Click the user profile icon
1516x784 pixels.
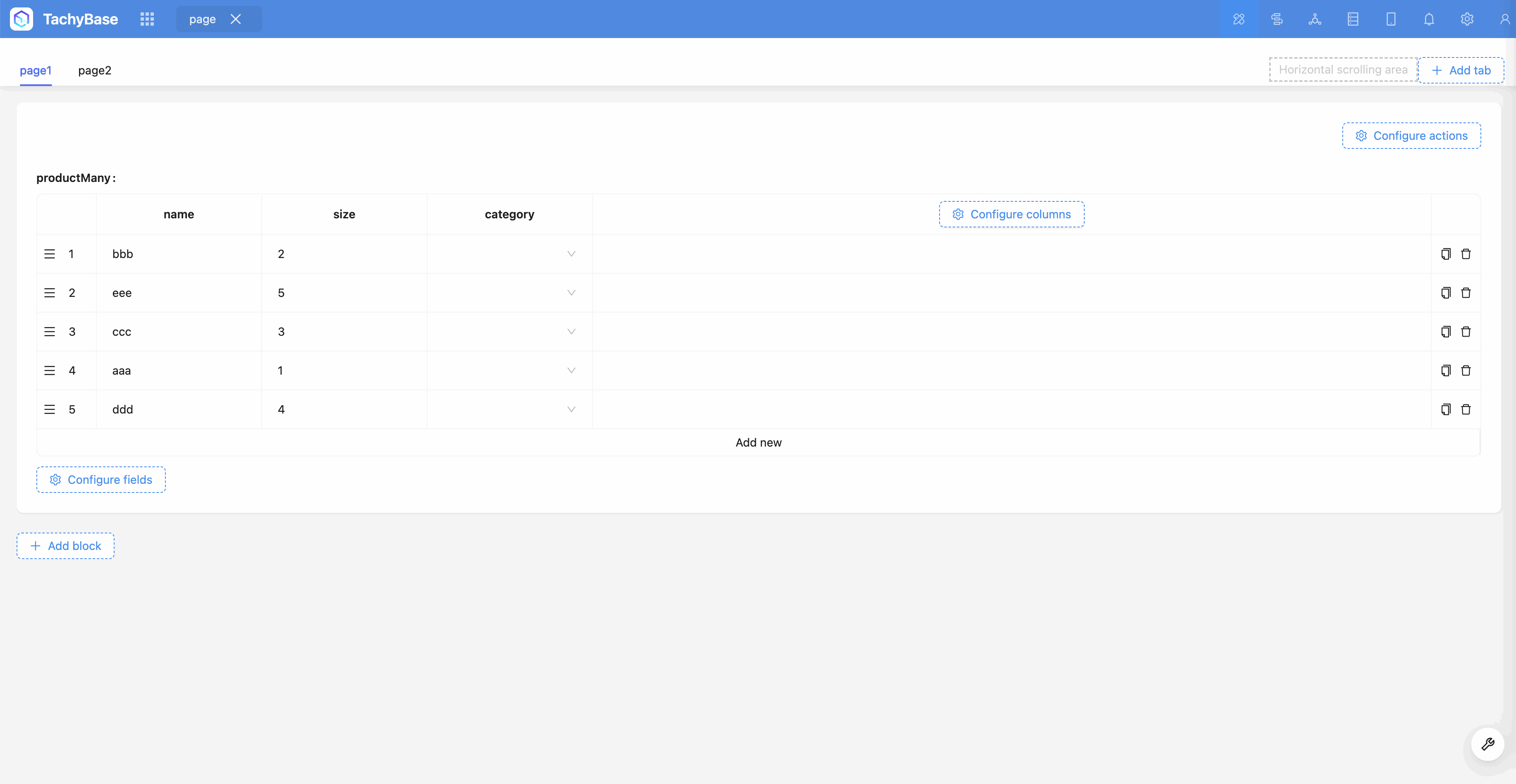(x=1504, y=19)
